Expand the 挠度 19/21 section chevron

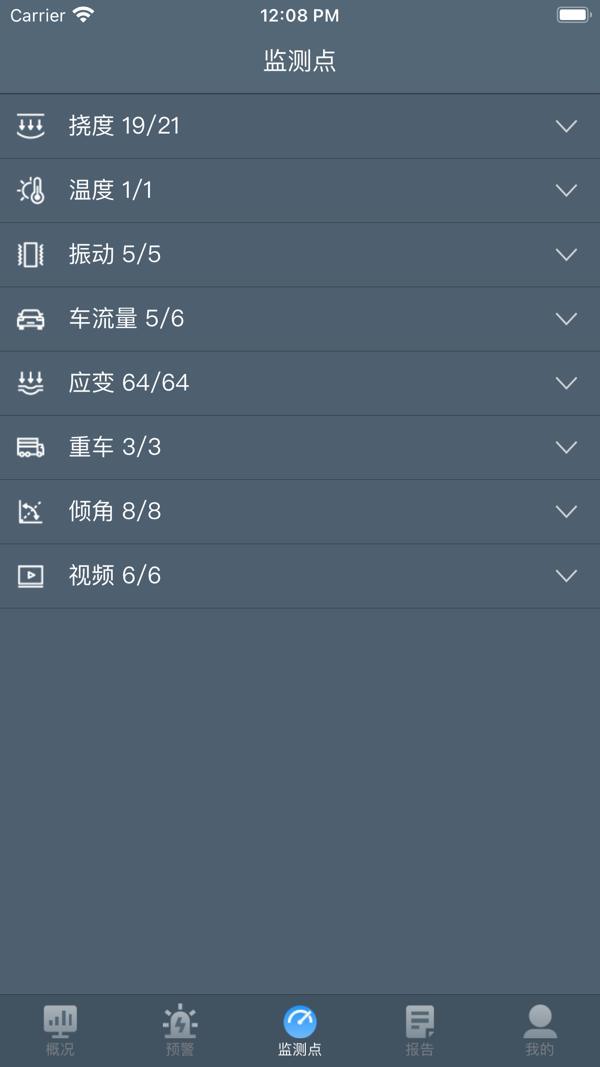coord(566,126)
